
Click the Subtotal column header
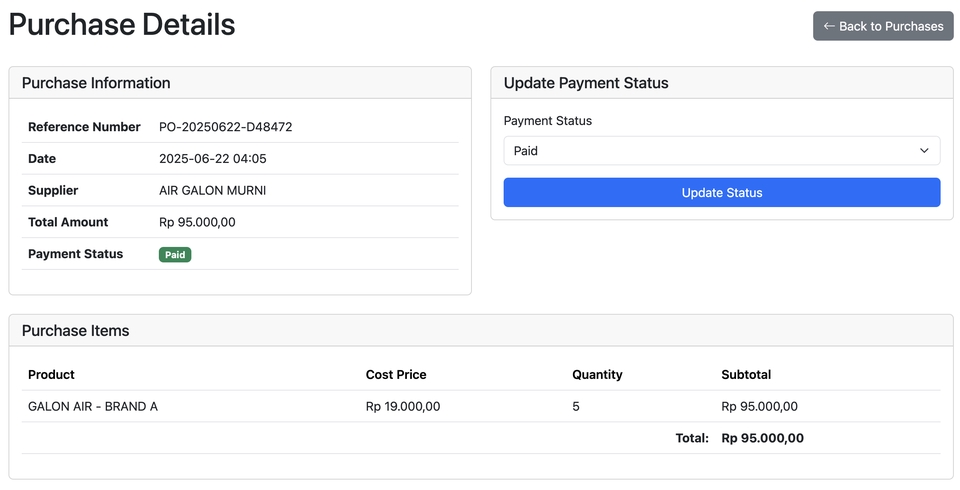746,374
